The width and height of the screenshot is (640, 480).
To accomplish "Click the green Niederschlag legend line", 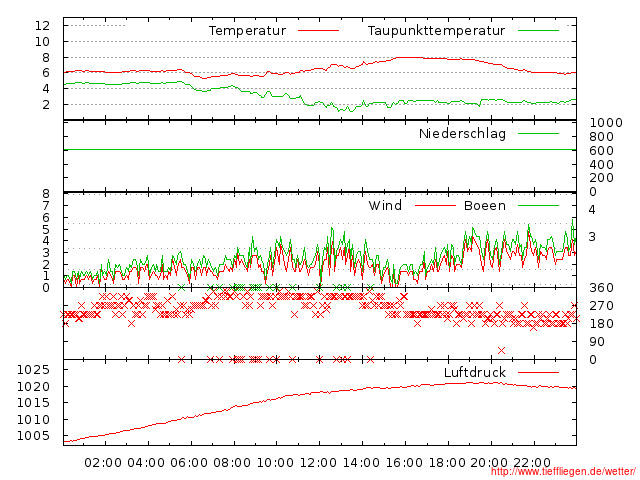I will pos(538,133).
